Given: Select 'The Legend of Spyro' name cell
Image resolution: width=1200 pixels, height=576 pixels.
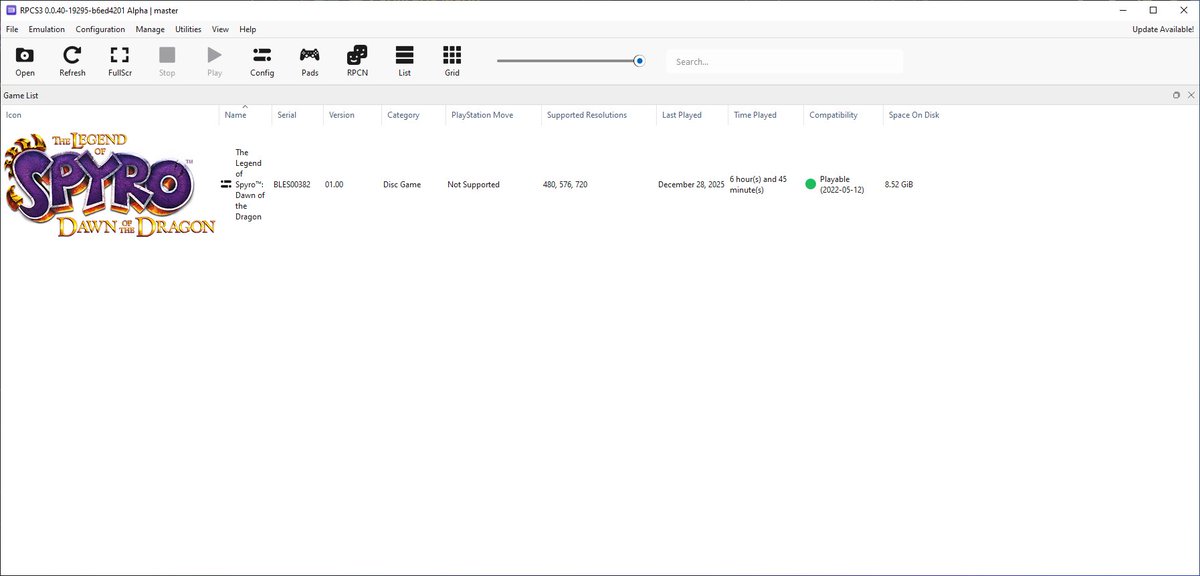Looking at the screenshot, I should pos(250,184).
